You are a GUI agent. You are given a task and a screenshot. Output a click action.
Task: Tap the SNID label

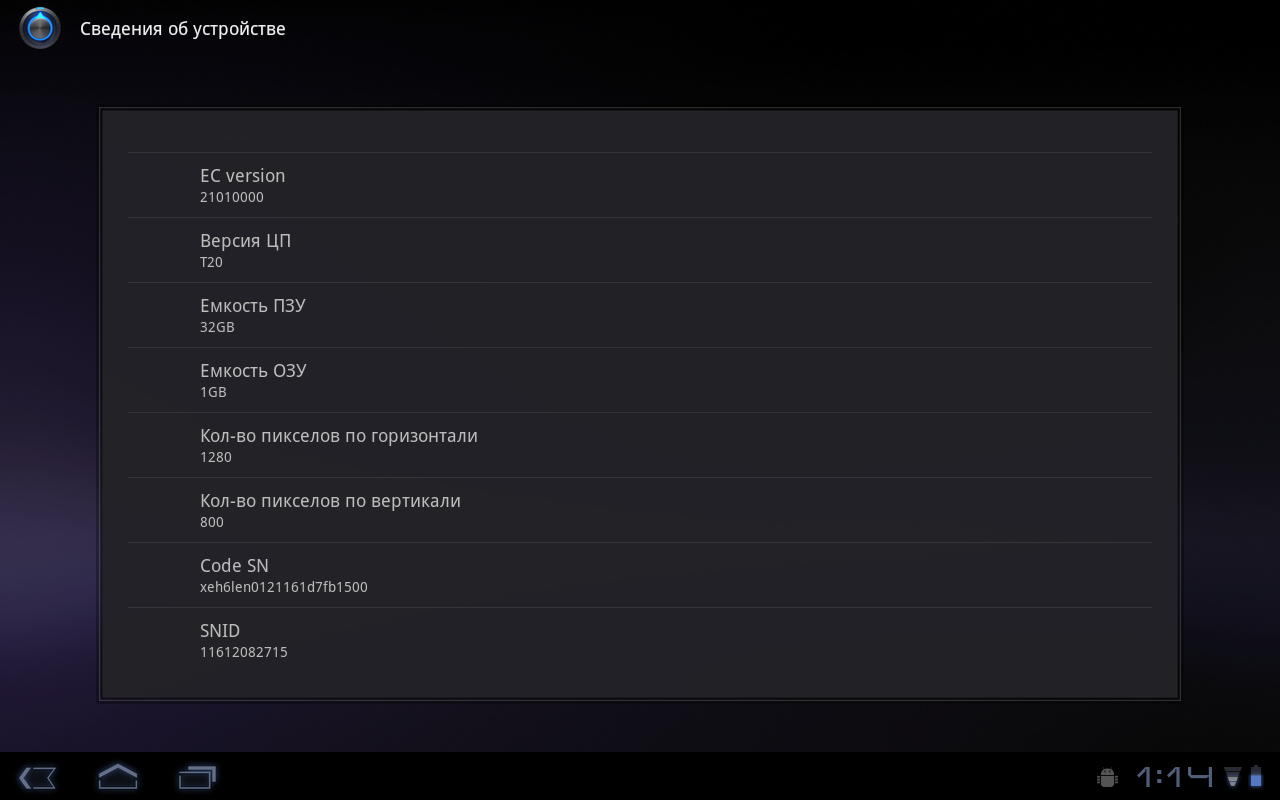(220, 630)
